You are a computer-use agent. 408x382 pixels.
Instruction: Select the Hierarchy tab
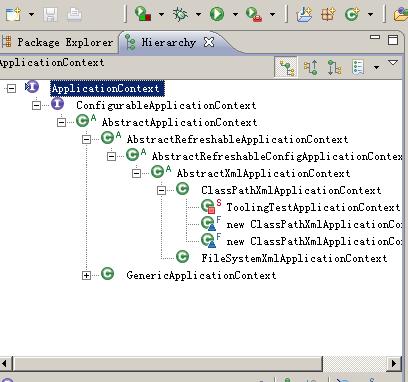[169, 42]
